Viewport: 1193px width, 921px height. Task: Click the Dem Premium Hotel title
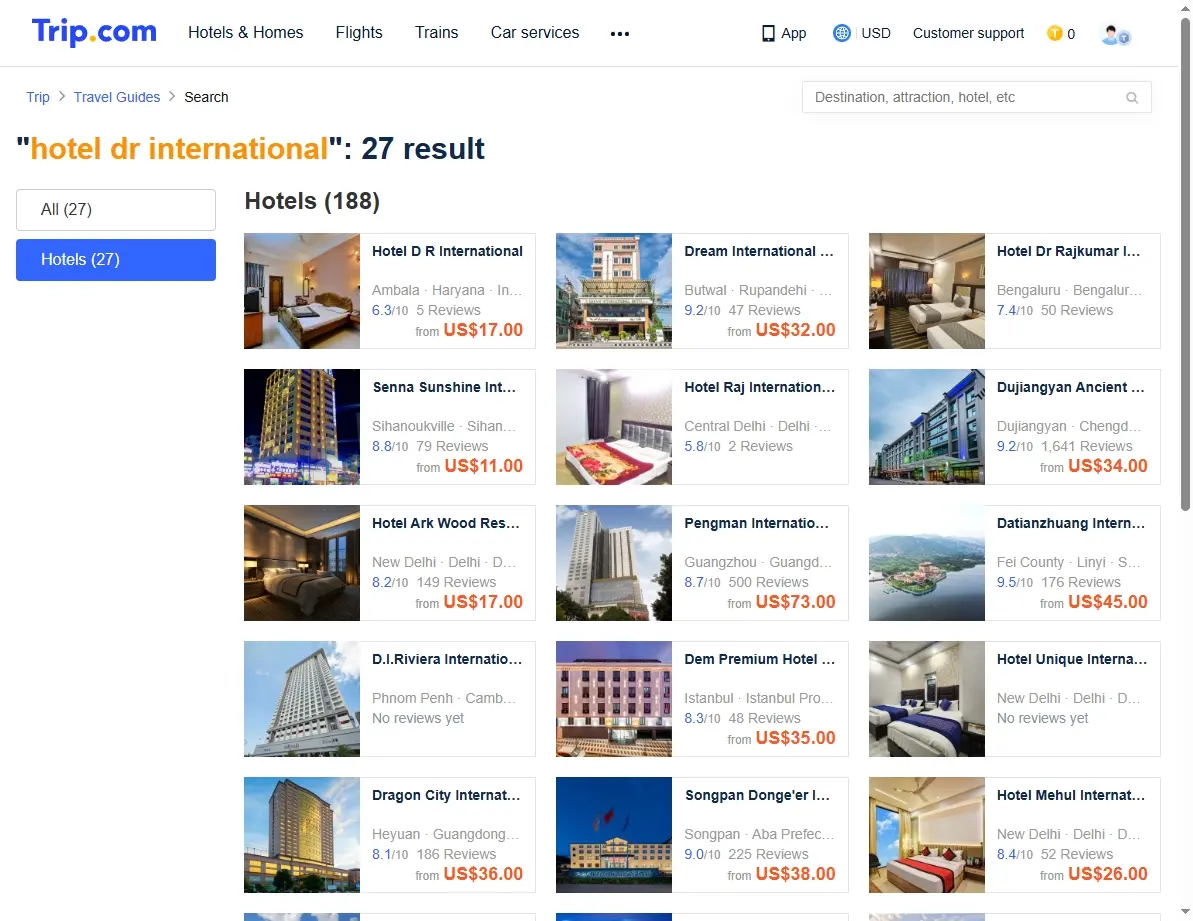[x=759, y=660]
